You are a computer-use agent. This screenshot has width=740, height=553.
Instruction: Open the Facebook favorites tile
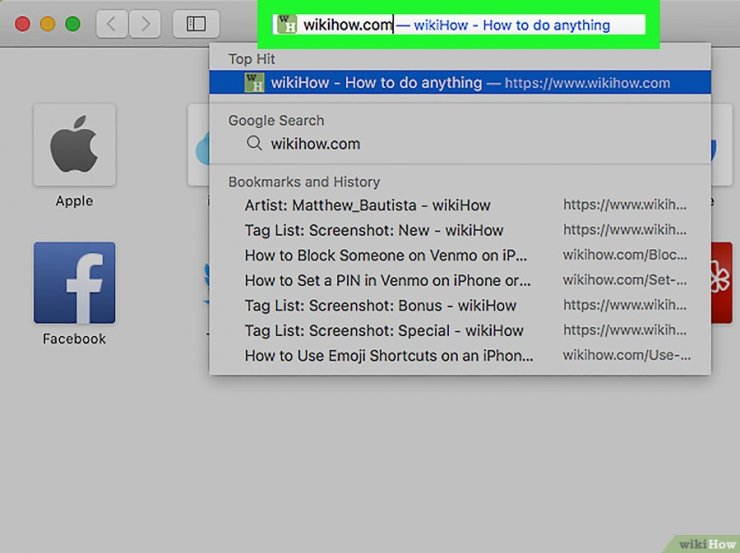coord(75,283)
